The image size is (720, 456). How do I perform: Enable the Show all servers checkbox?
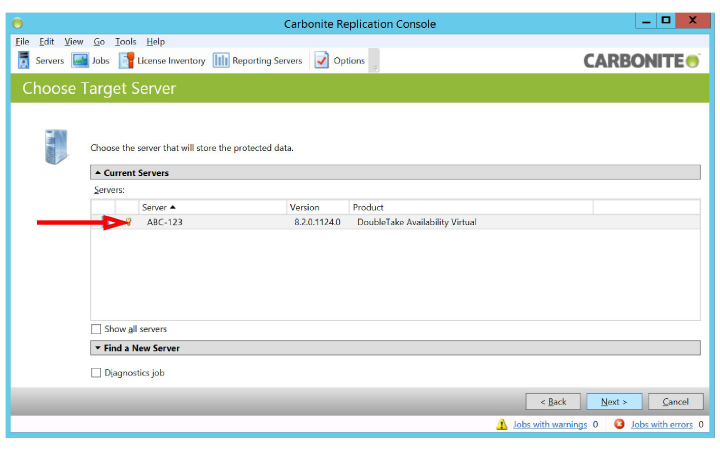(x=96, y=329)
